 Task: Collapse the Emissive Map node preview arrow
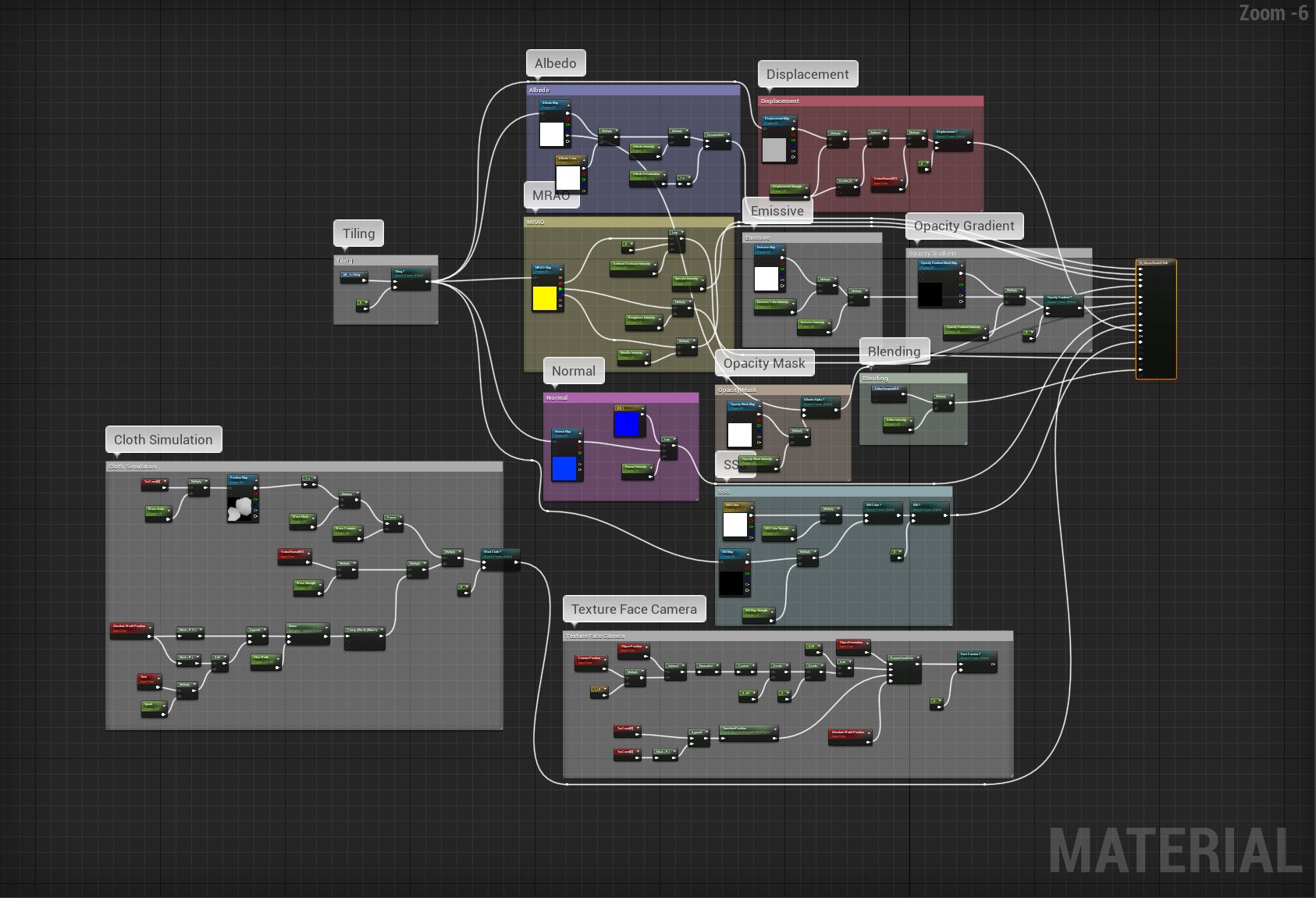(782, 249)
